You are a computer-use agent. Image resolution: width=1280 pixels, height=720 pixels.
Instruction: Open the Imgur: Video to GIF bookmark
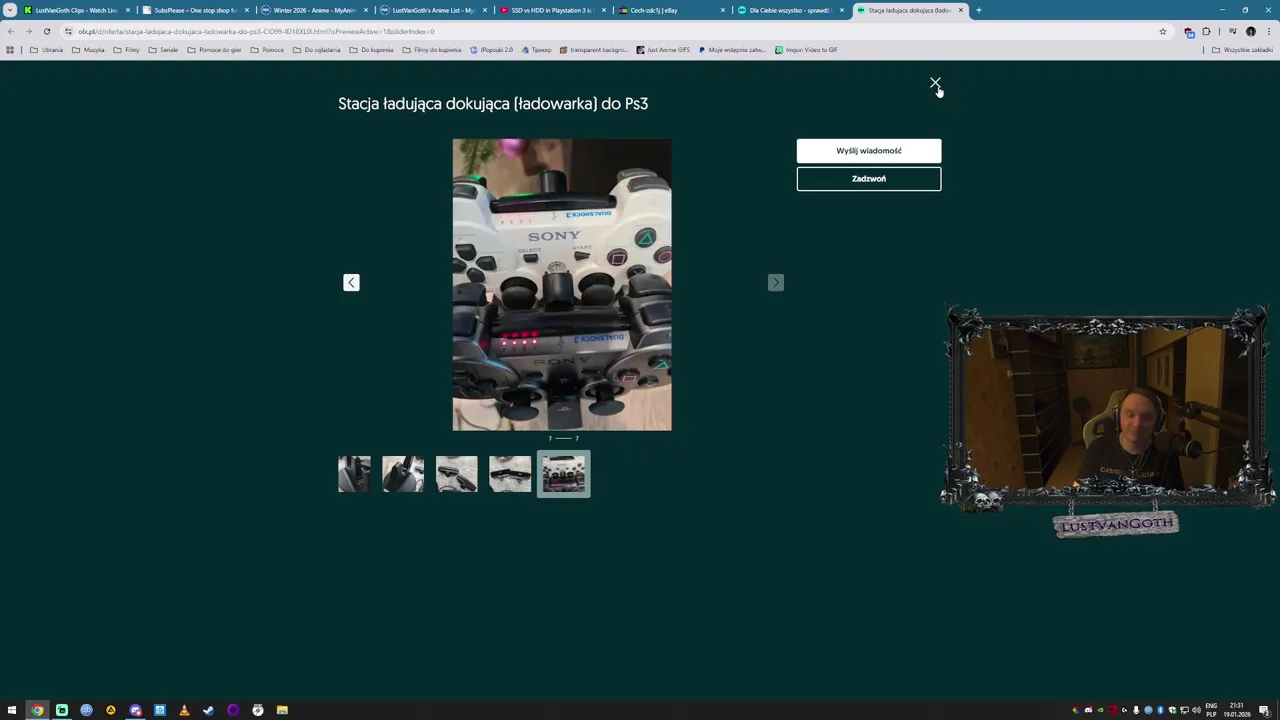tap(806, 50)
